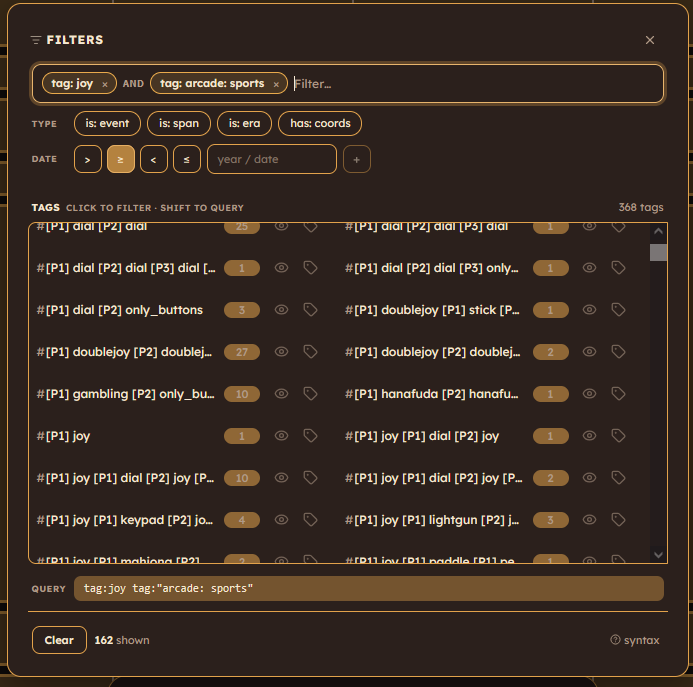This screenshot has height=687, width=693.
Task: Click the '162 shown' result count
Action: 122,640
